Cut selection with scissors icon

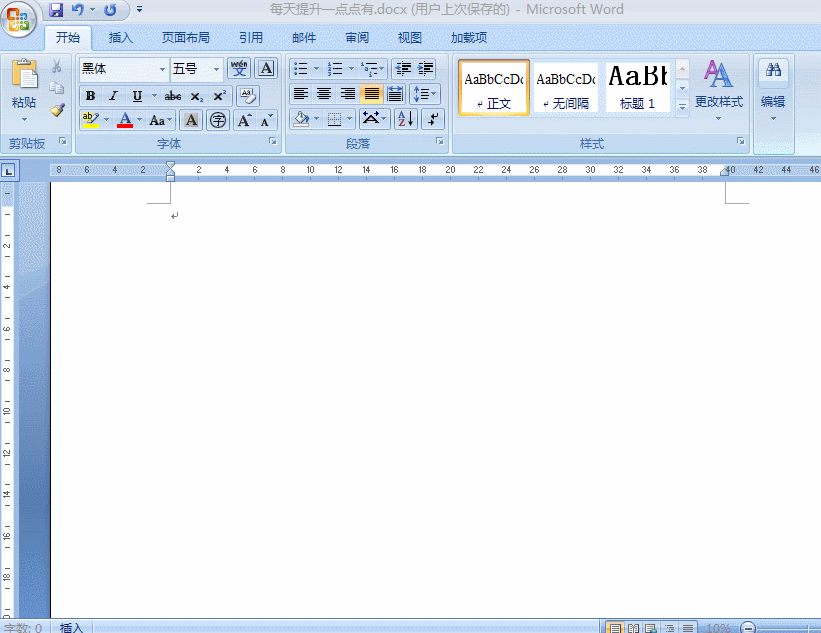point(57,66)
